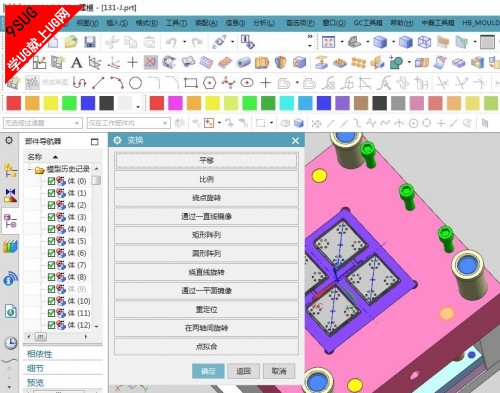Select the Text 'A' tool
This screenshot has width=500, height=393.
[76, 62]
